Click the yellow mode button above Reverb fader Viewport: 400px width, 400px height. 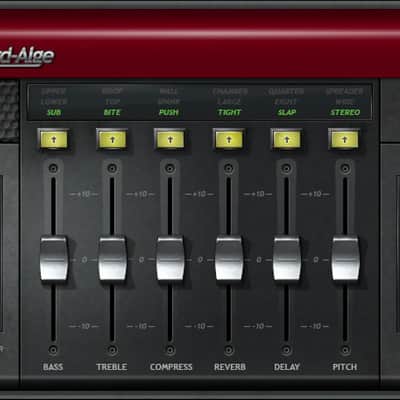click(229, 139)
